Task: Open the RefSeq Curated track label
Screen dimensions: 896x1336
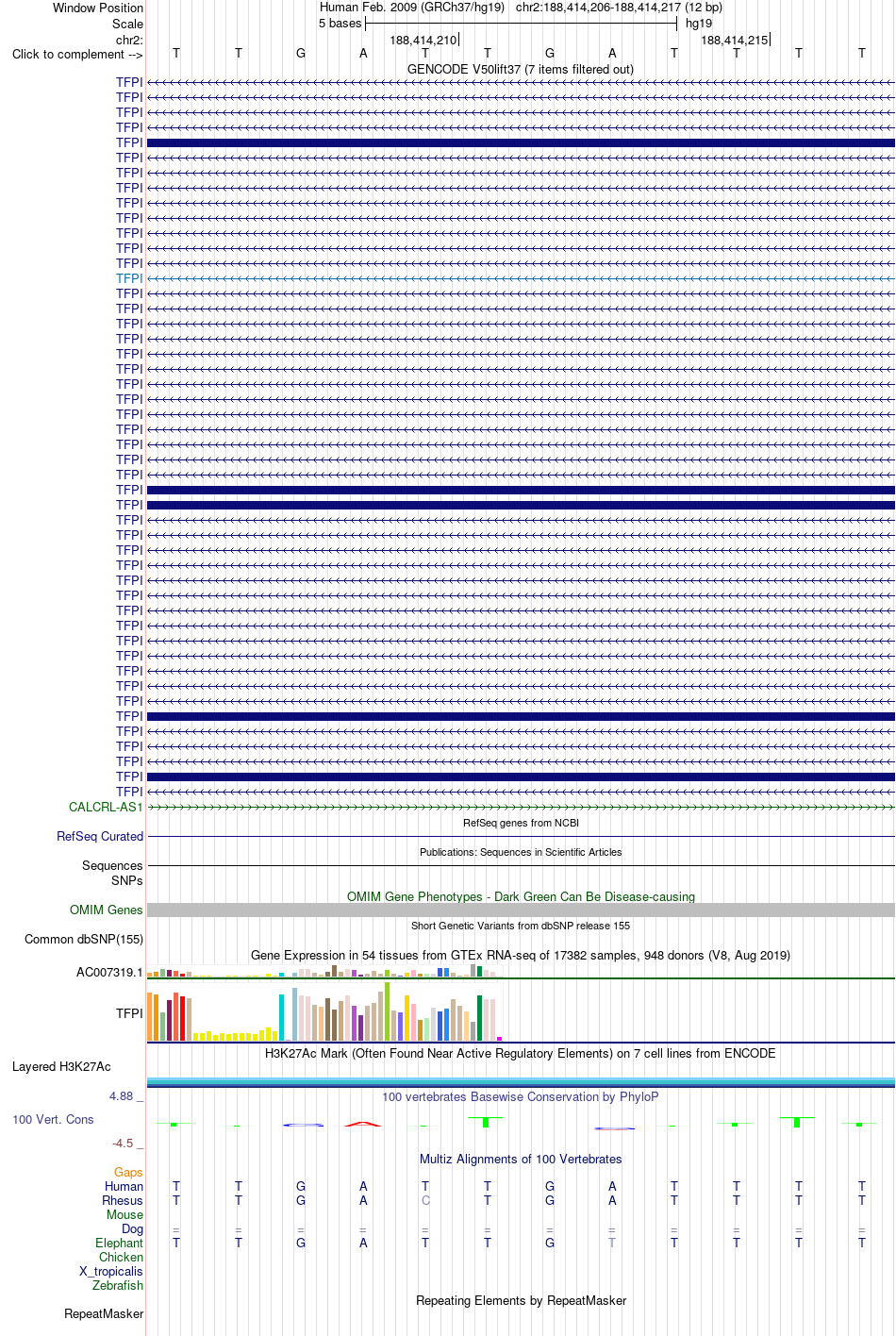Action: coord(100,836)
